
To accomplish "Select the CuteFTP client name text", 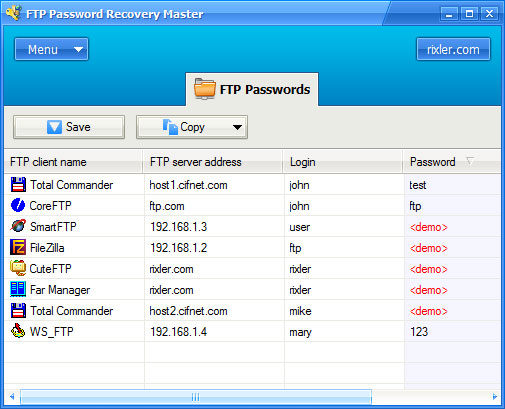I will [50, 269].
